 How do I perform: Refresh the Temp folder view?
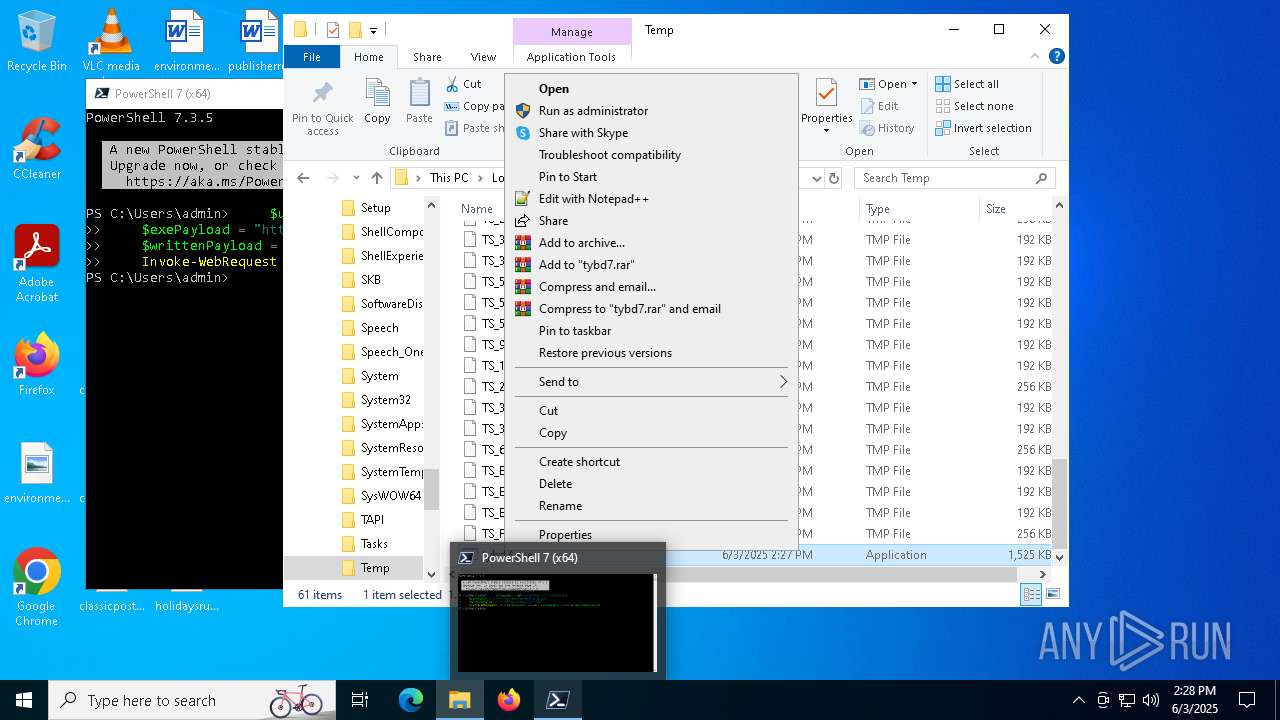click(836, 178)
